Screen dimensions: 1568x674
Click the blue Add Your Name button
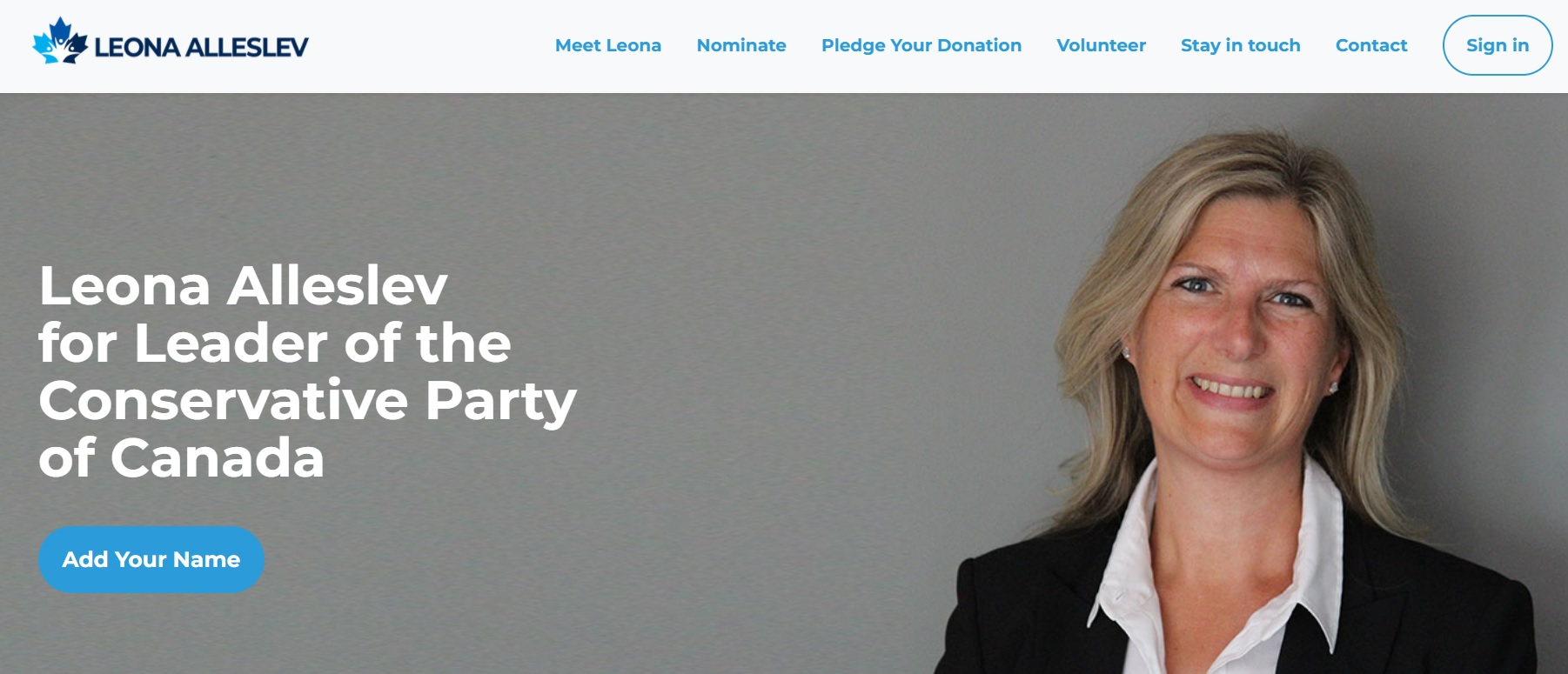point(151,559)
